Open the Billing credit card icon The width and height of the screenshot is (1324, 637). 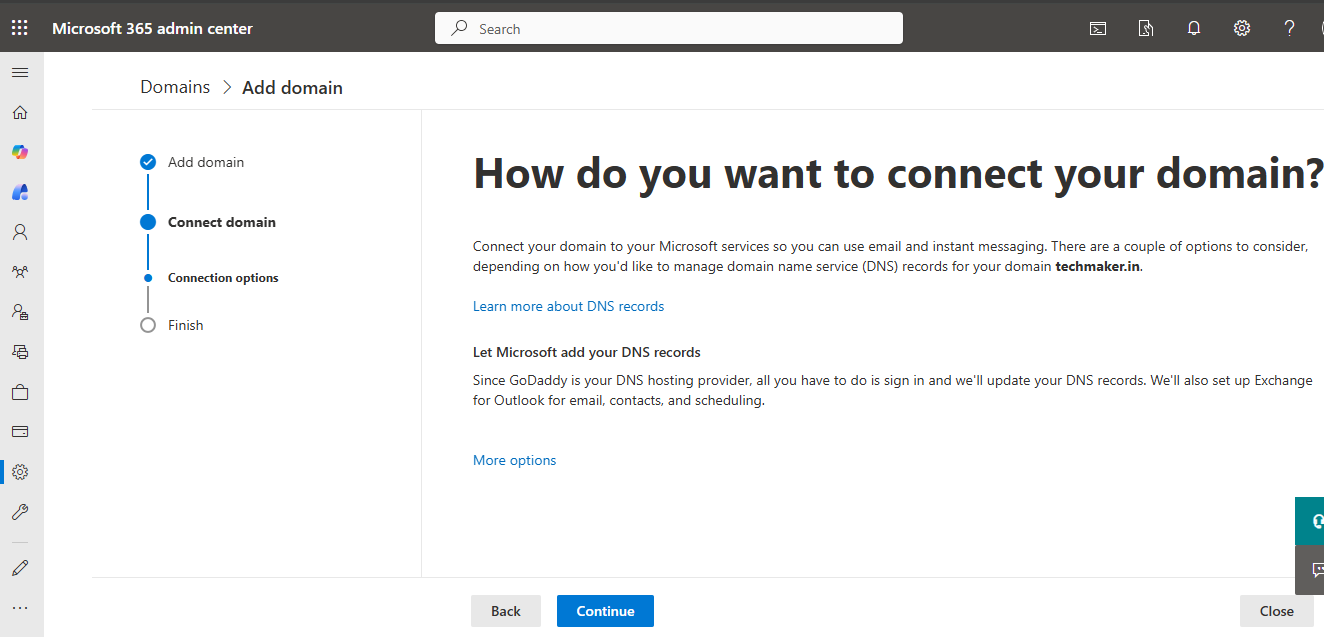pyautogui.click(x=20, y=432)
